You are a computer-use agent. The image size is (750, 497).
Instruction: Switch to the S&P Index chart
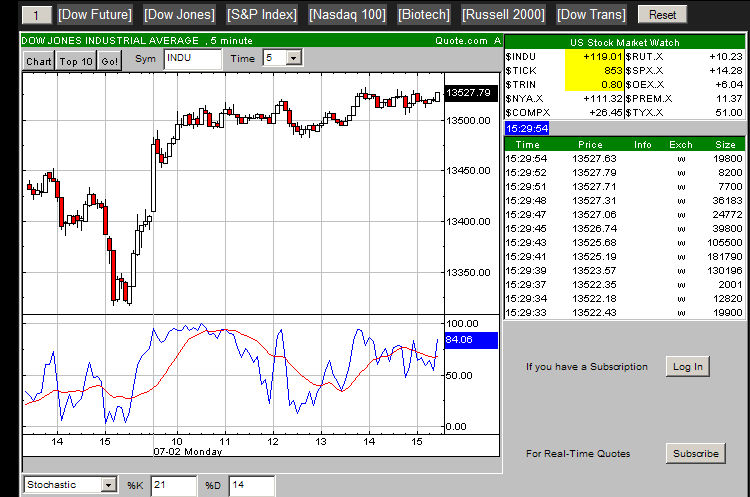[262, 14]
